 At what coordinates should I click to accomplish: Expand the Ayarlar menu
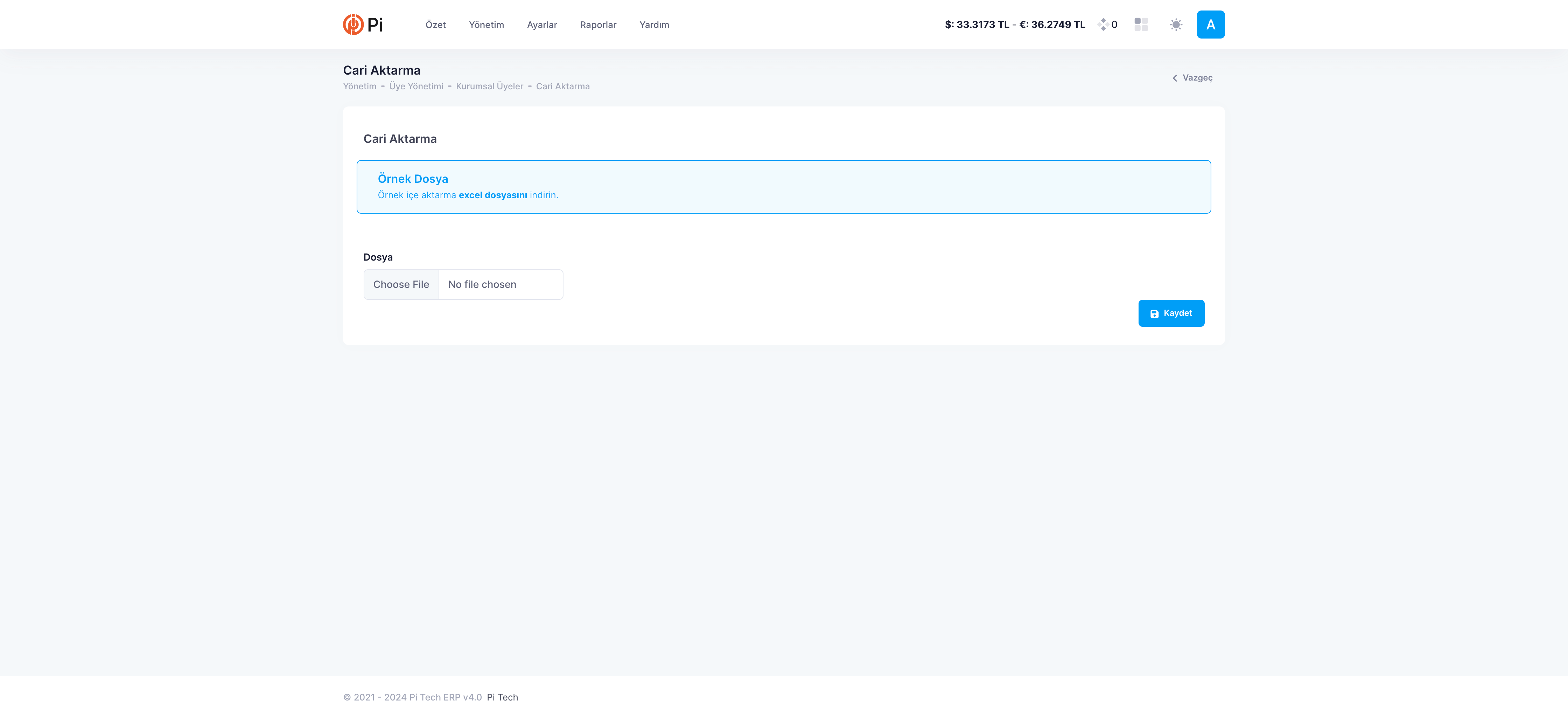point(542,25)
